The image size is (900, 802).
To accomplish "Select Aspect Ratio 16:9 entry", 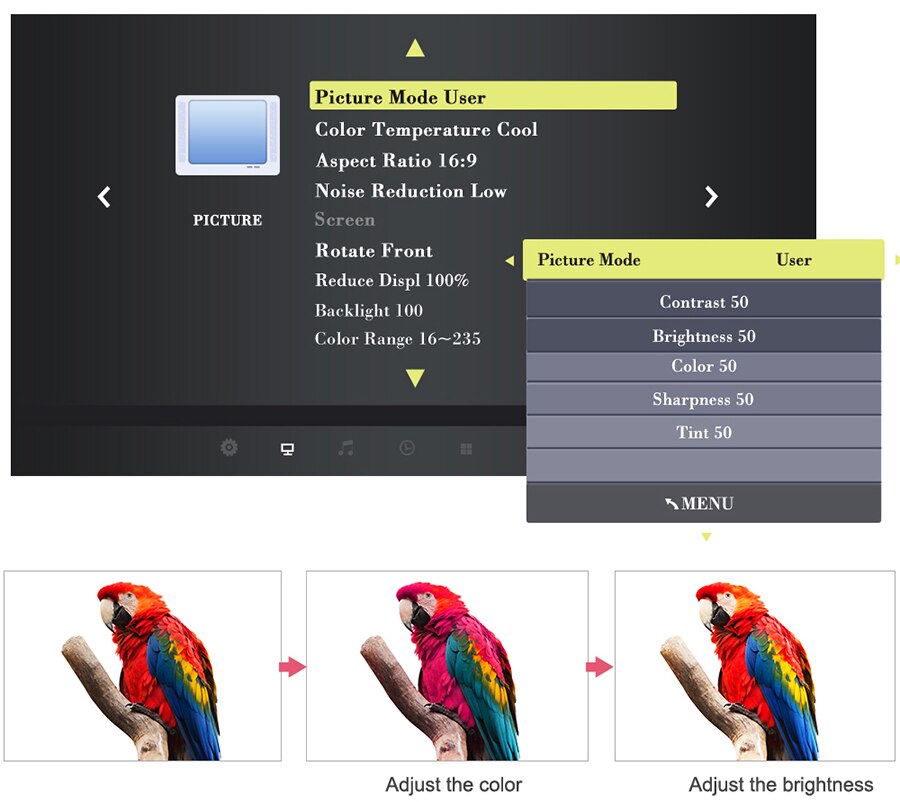I will pos(396,161).
